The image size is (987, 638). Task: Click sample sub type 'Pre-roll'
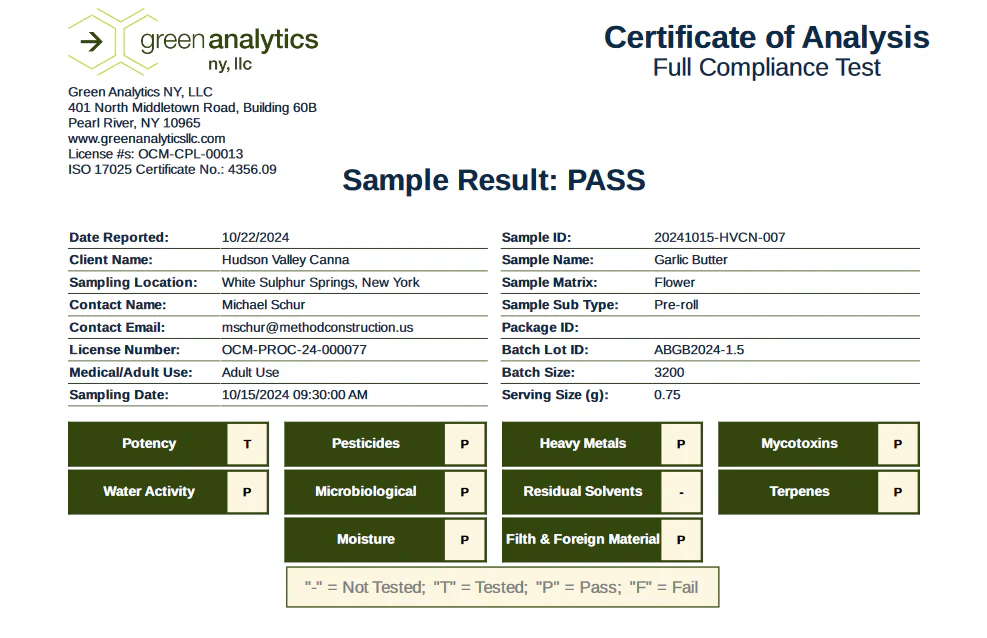click(676, 305)
